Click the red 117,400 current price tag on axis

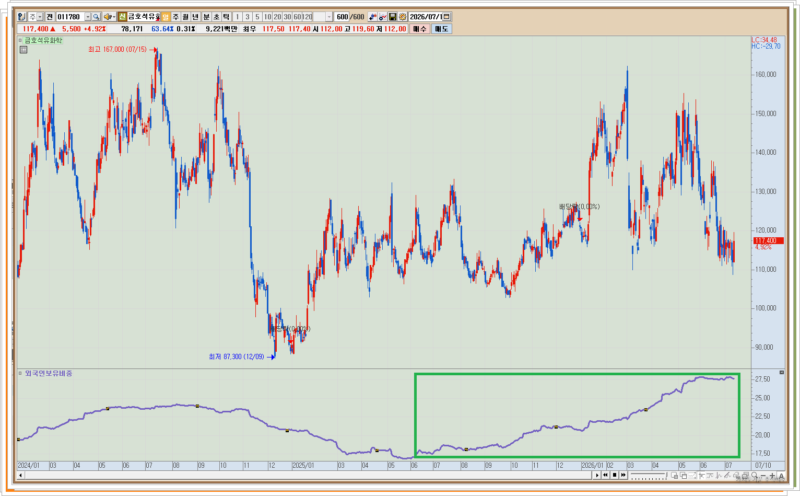click(x=768, y=240)
